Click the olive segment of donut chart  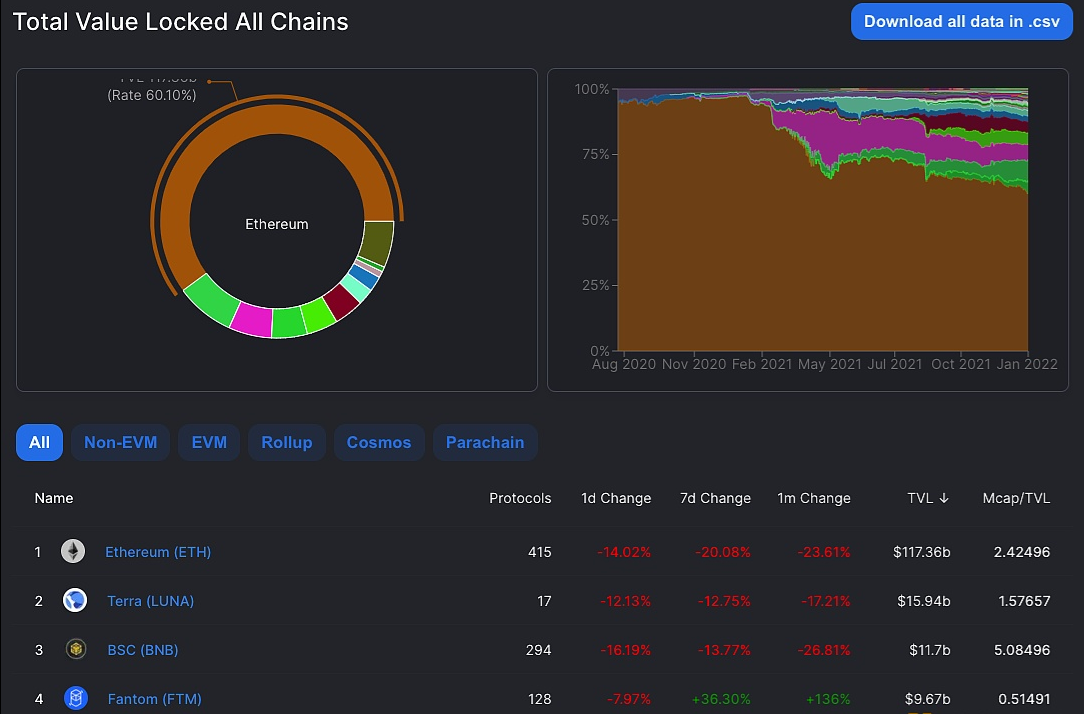pyautogui.click(x=376, y=242)
